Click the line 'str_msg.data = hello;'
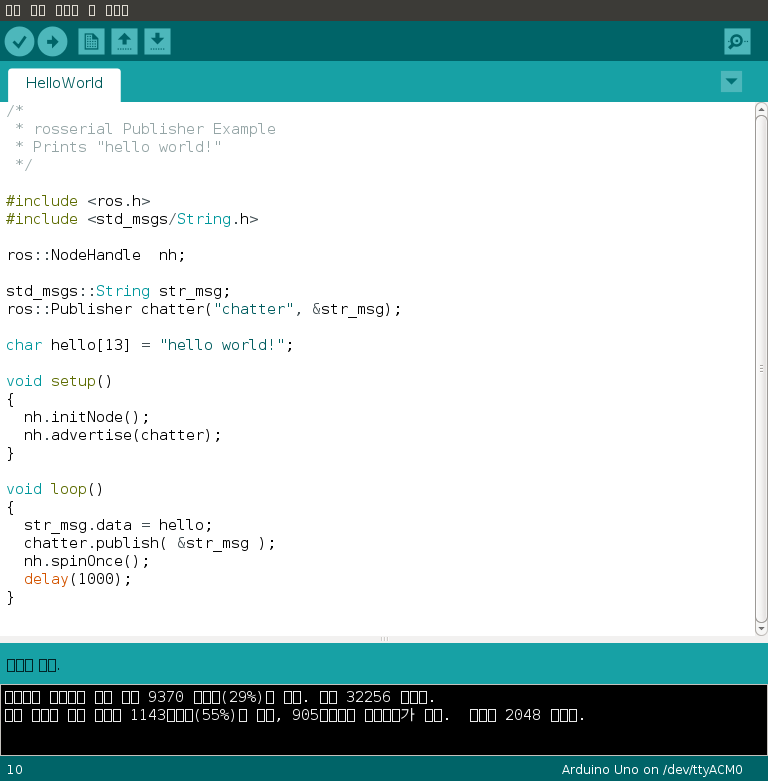 118,525
